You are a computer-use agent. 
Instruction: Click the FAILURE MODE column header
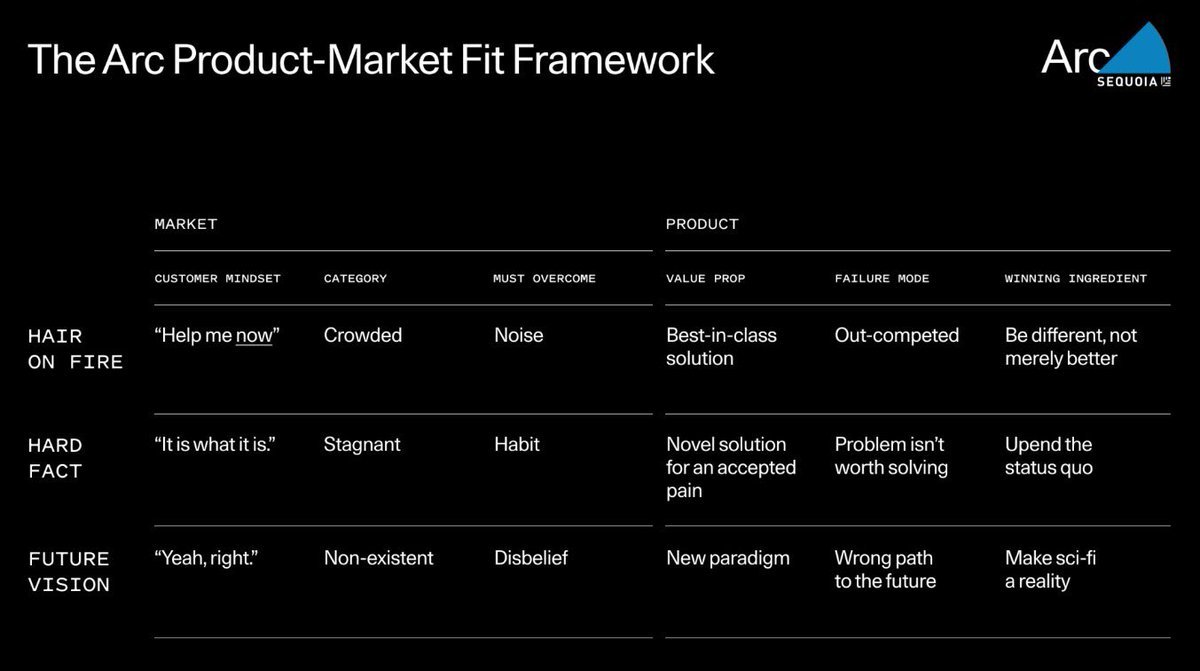coord(881,278)
